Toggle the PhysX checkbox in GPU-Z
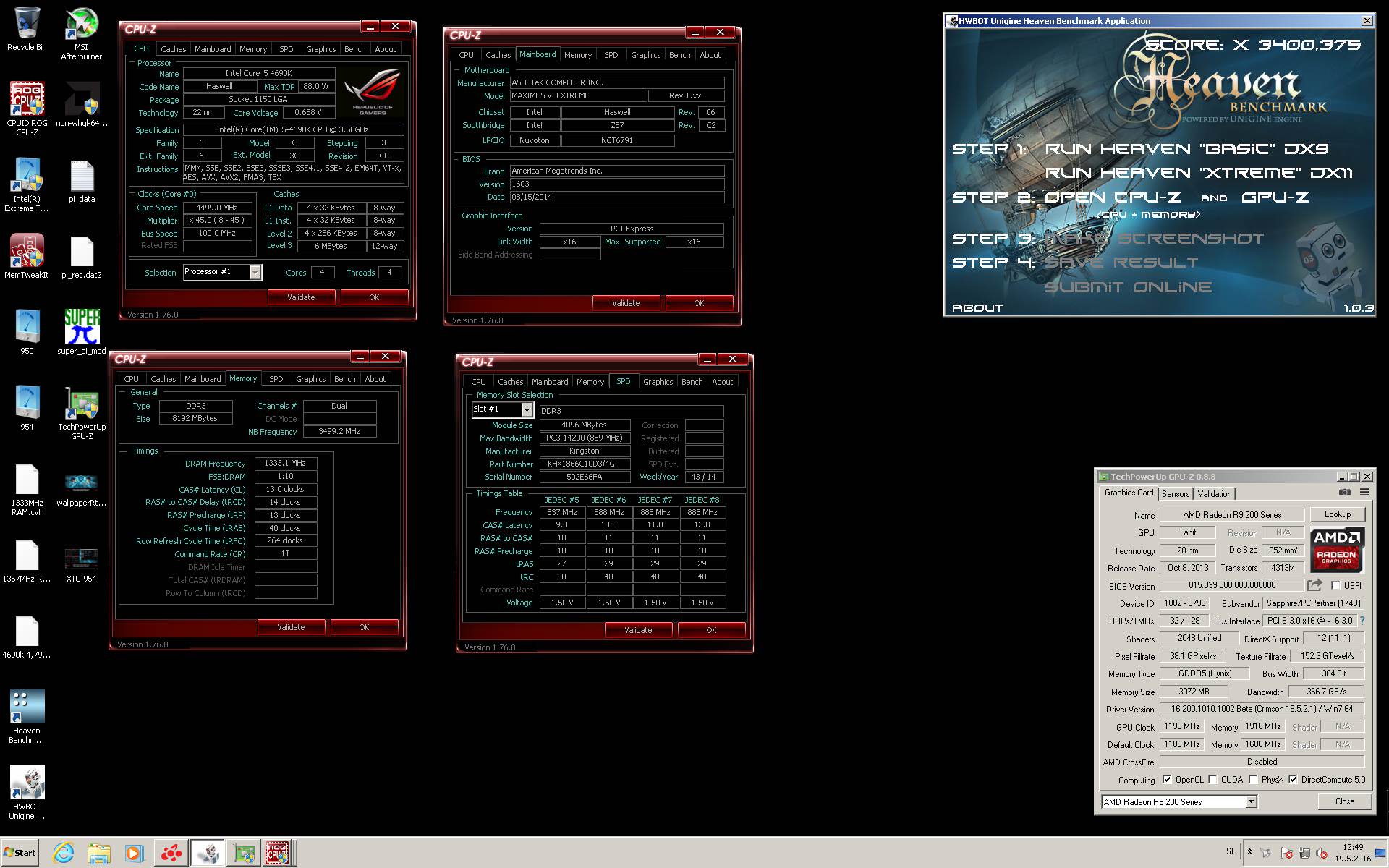The image size is (1389, 868). click(x=1253, y=779)
